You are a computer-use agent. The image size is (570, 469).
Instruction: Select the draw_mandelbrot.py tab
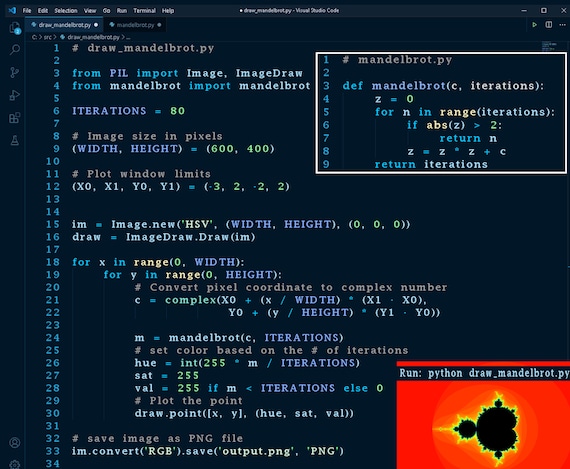(x=64, y=25)
